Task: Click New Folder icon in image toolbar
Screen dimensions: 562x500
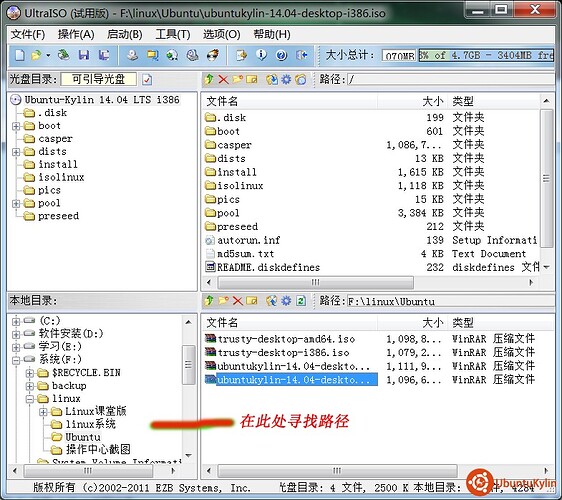Action: (238, 79)
